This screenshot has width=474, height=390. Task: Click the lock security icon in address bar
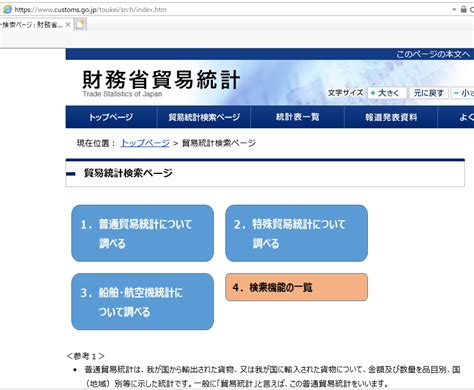point(463,9)
